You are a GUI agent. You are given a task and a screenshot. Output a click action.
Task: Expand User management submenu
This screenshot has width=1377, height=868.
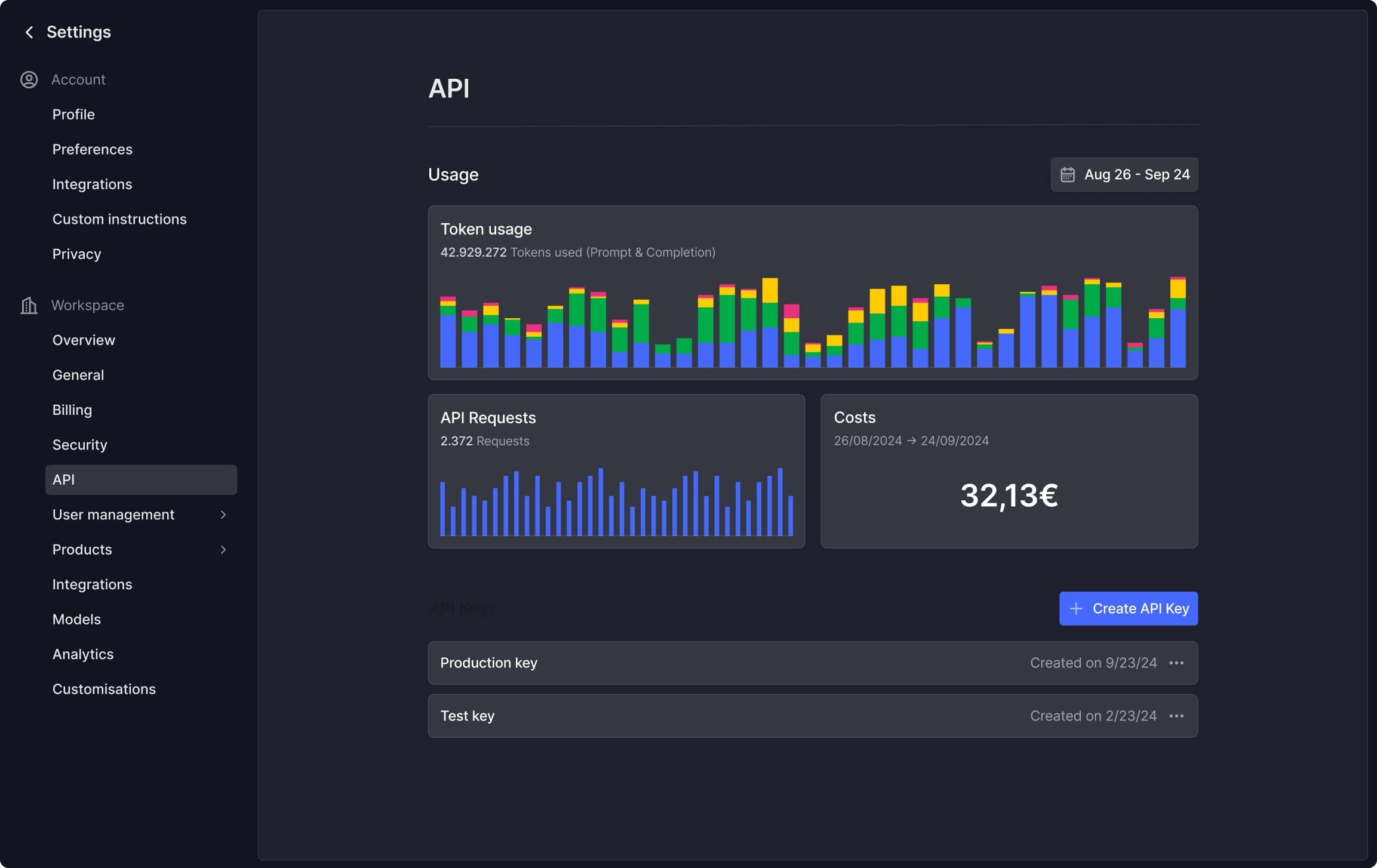pyautogui.click(x=222, y=514)
